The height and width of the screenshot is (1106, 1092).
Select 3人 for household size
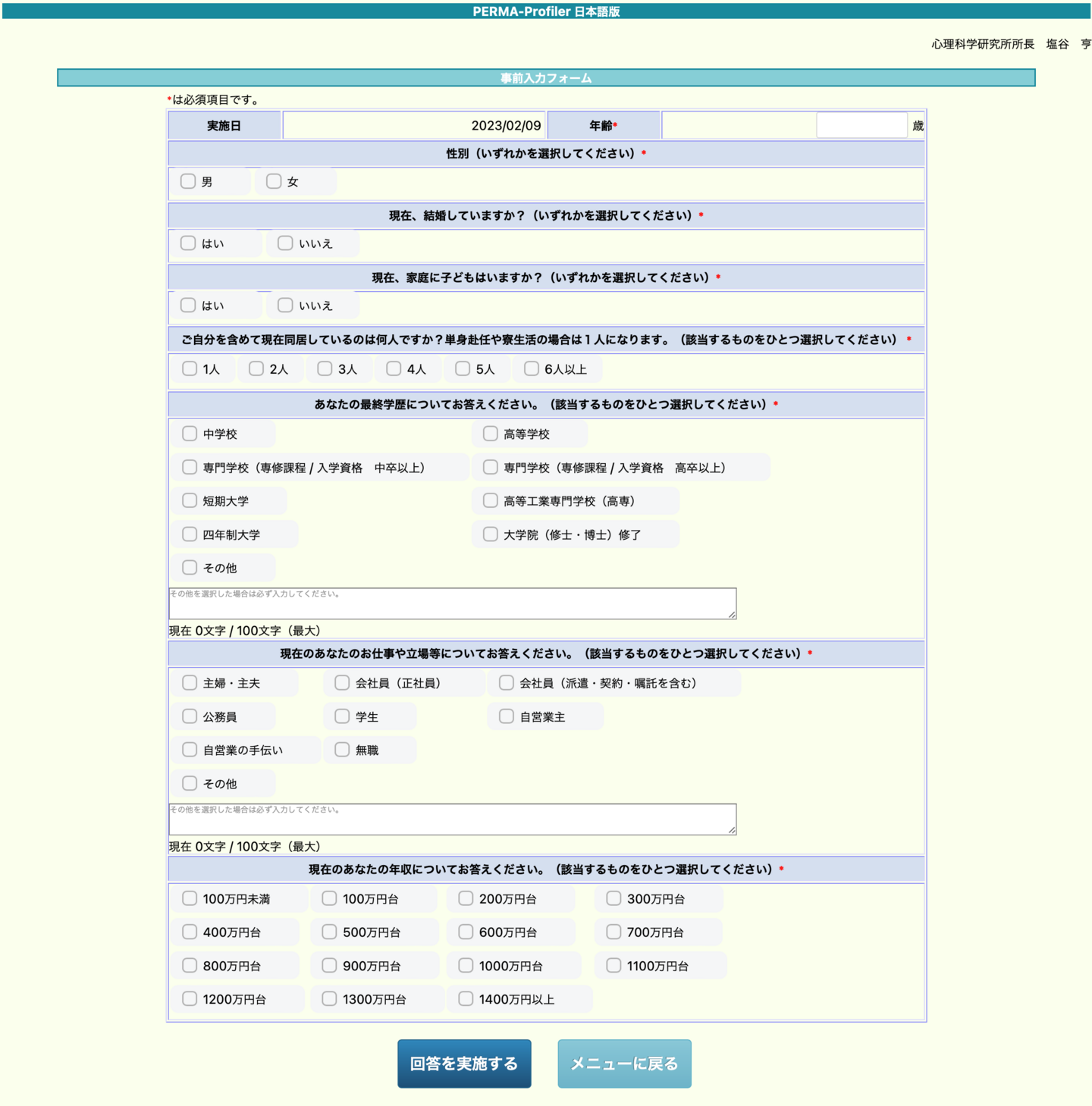click(x=325, y=369)
